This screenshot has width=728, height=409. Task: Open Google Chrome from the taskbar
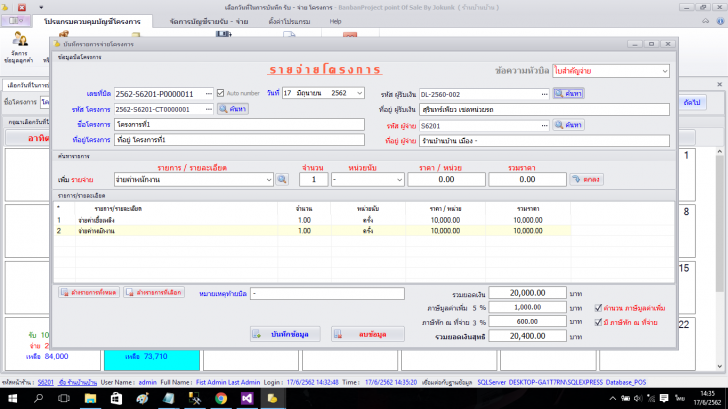[x=221, y=398]
